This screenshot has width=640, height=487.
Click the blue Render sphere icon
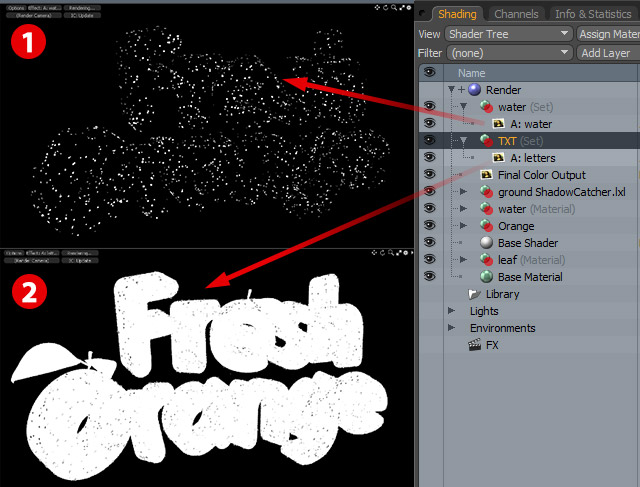[474, 89]
